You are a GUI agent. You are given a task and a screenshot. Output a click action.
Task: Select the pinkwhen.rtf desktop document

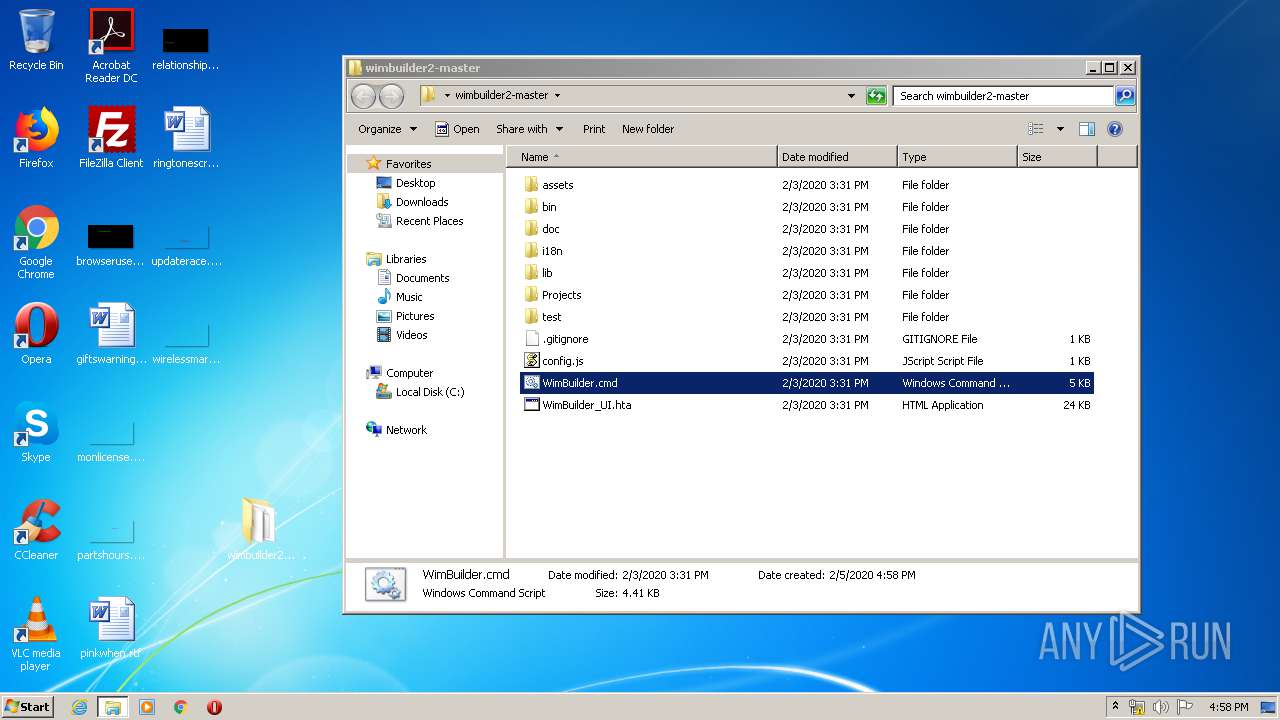tap(111, 627)
